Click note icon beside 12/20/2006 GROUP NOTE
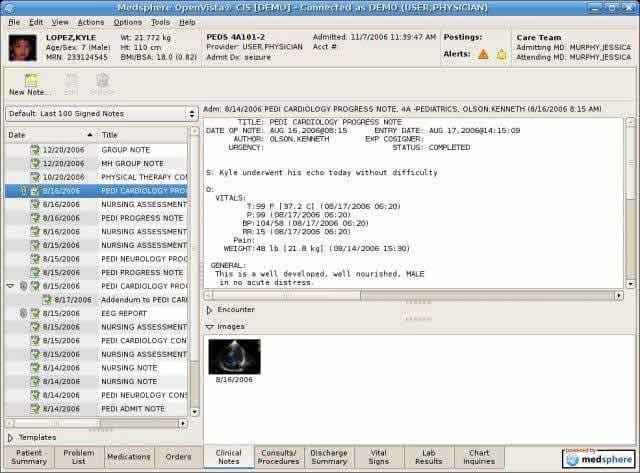 [35, 150]
